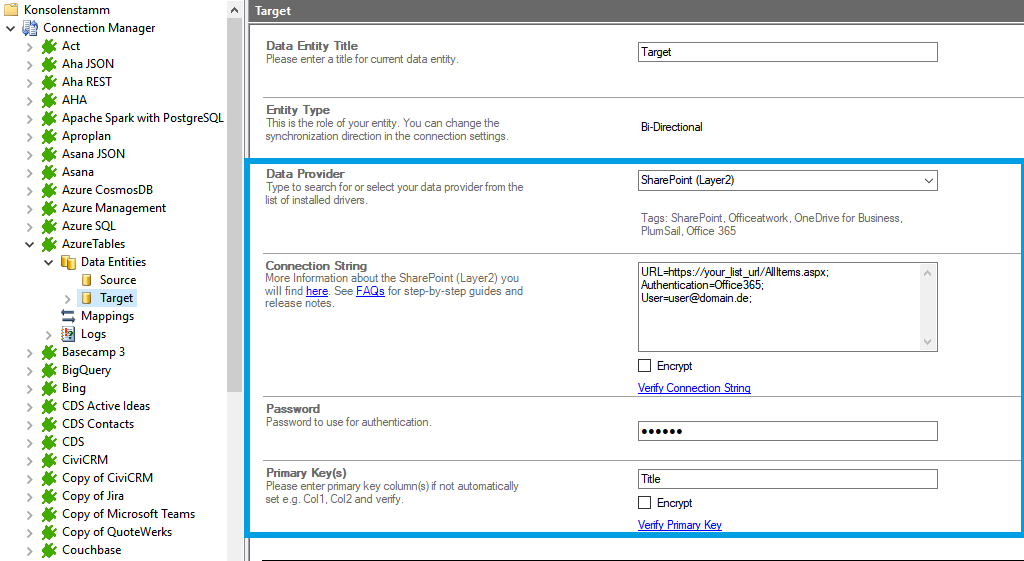Screen dimensions: 1024x561
Task: Expand the Logs tree node
Action: tap(48, 334)
